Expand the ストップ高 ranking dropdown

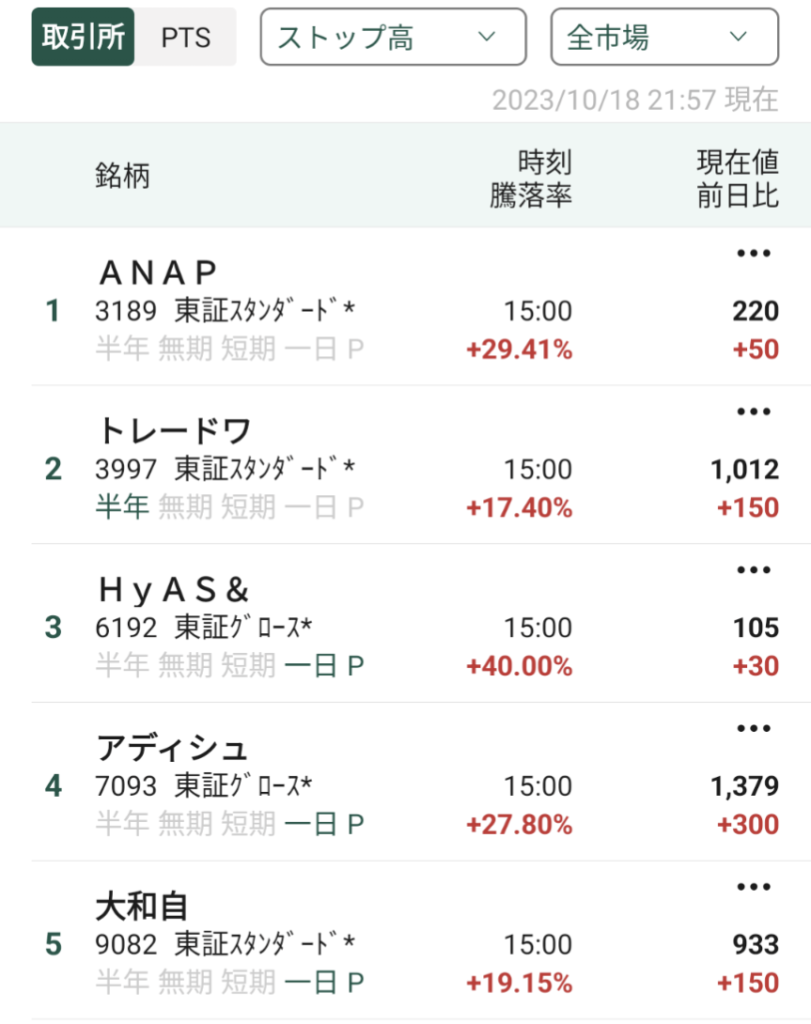392,38
